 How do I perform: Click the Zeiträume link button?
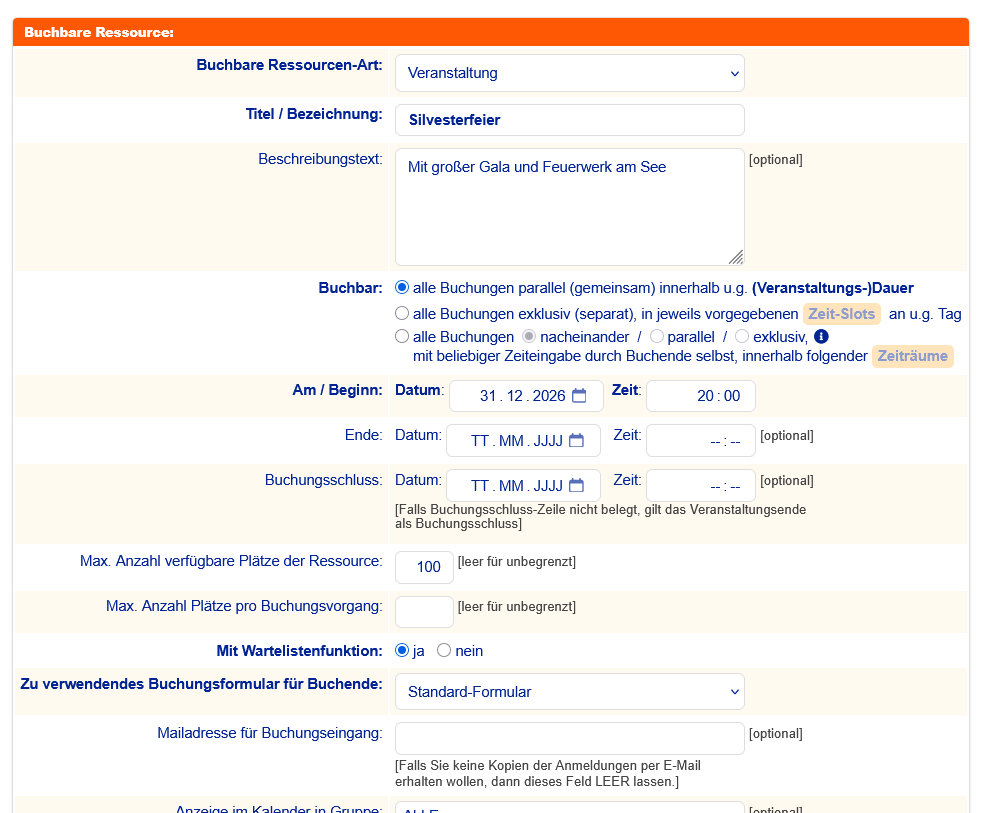click(912, 356)
